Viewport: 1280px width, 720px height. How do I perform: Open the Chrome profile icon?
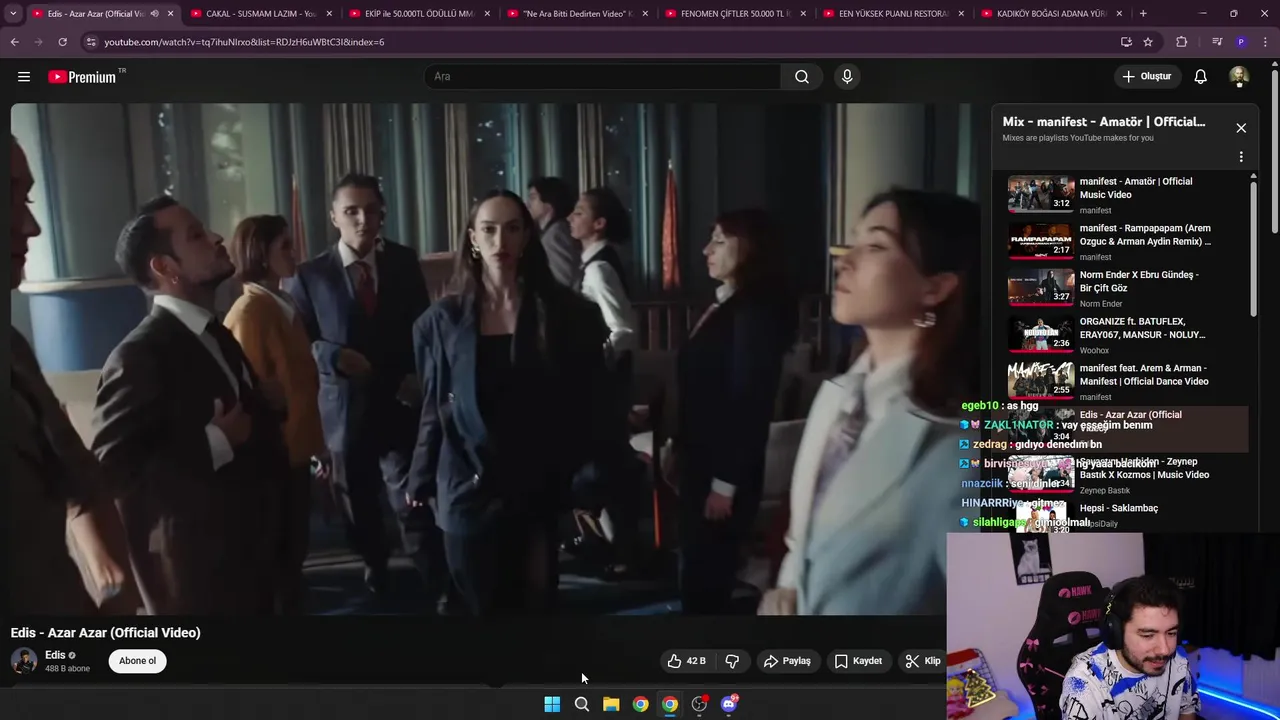1241,42
